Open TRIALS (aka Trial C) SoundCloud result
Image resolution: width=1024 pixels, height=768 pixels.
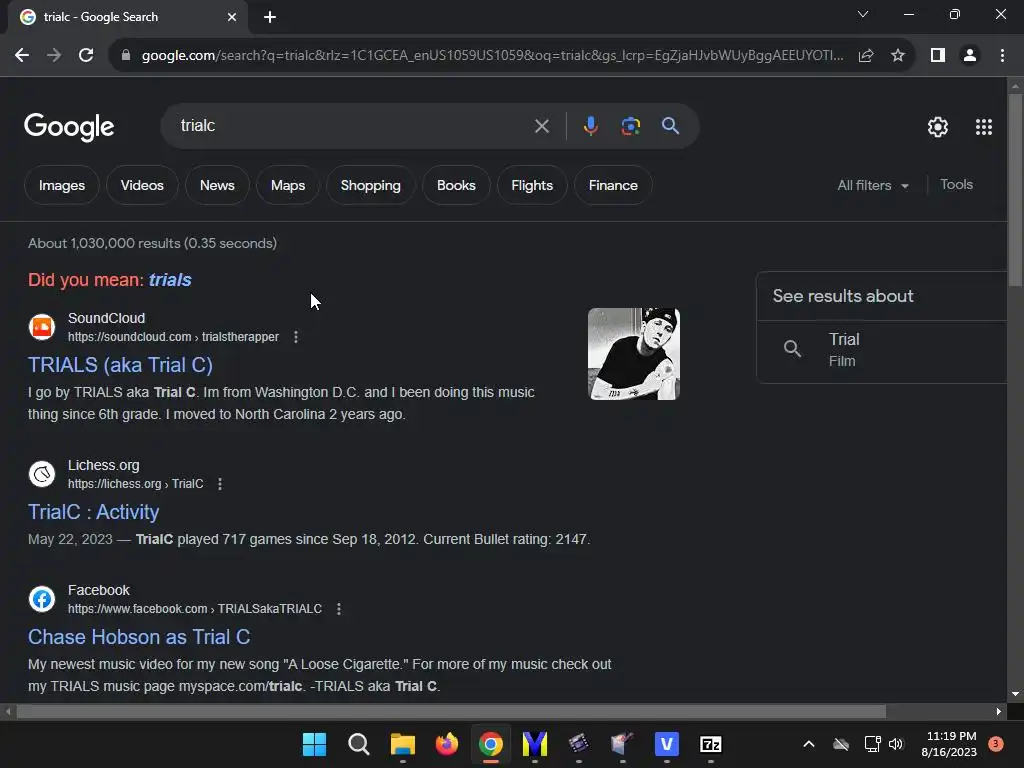[120, 365]
